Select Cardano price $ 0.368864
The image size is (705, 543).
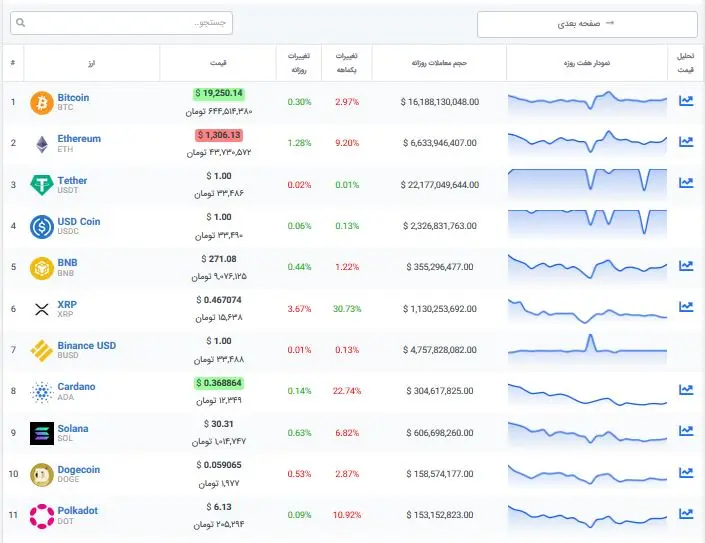[x=219, y=383]
